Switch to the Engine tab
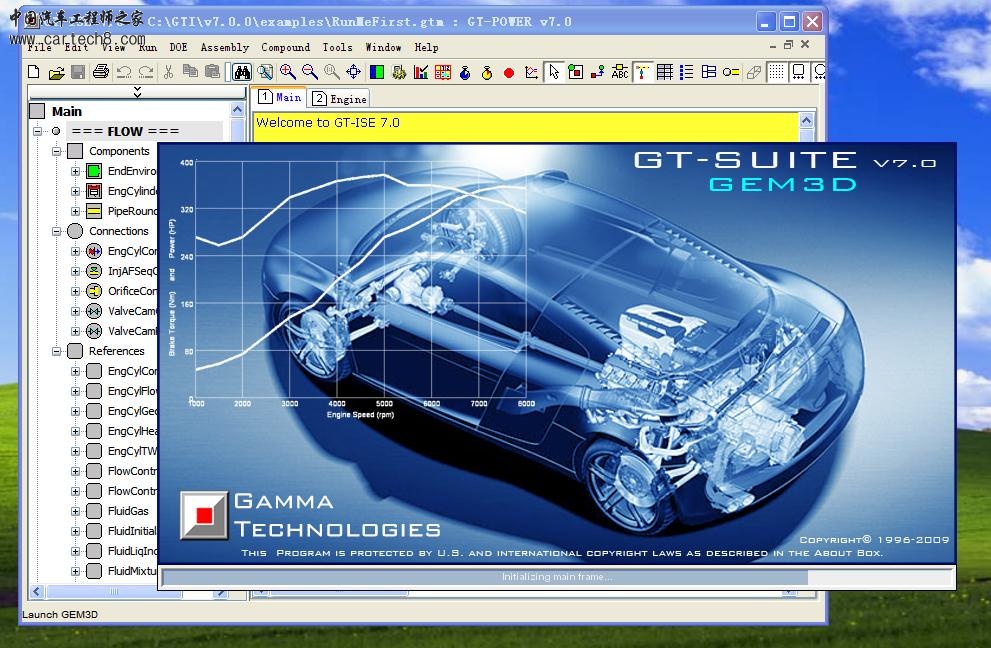991x648 pixels. (x=339, y=99)
